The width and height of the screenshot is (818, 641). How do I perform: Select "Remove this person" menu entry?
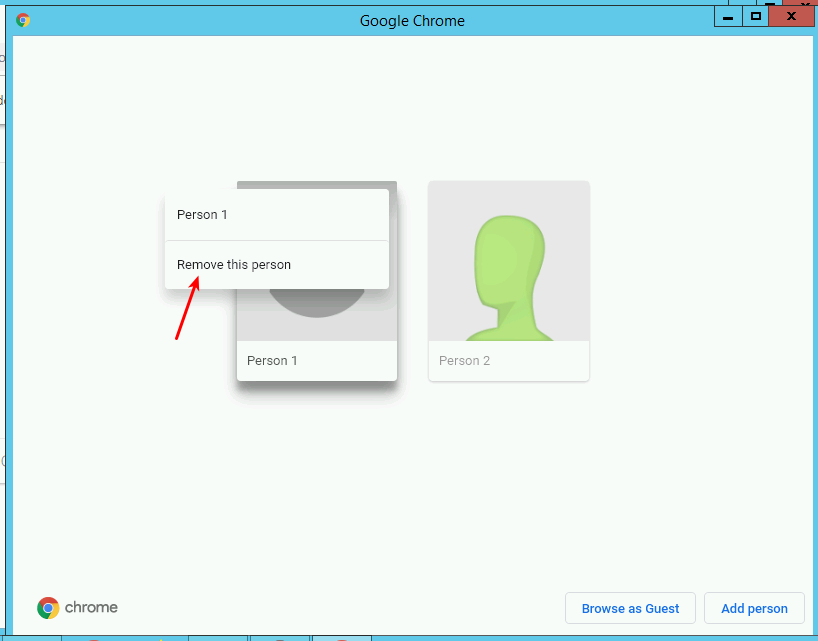click(x=276, y=265)
